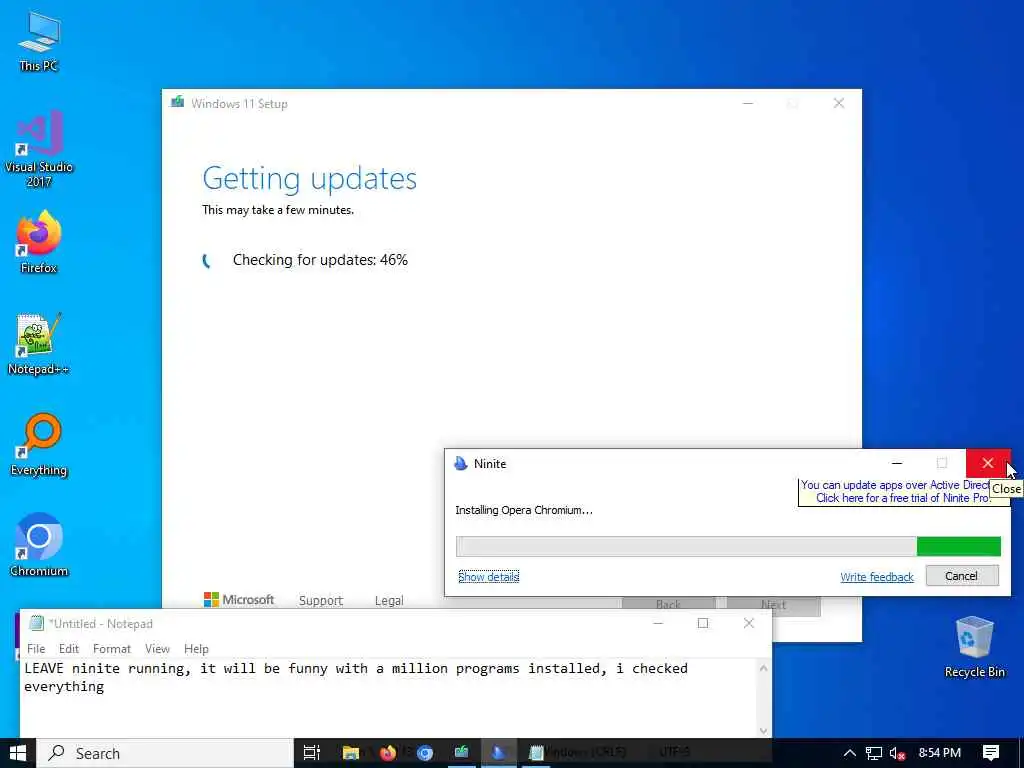Close the Untitled Notepad window
Screen dimensions: 1024x768
[x=748, y=623]
